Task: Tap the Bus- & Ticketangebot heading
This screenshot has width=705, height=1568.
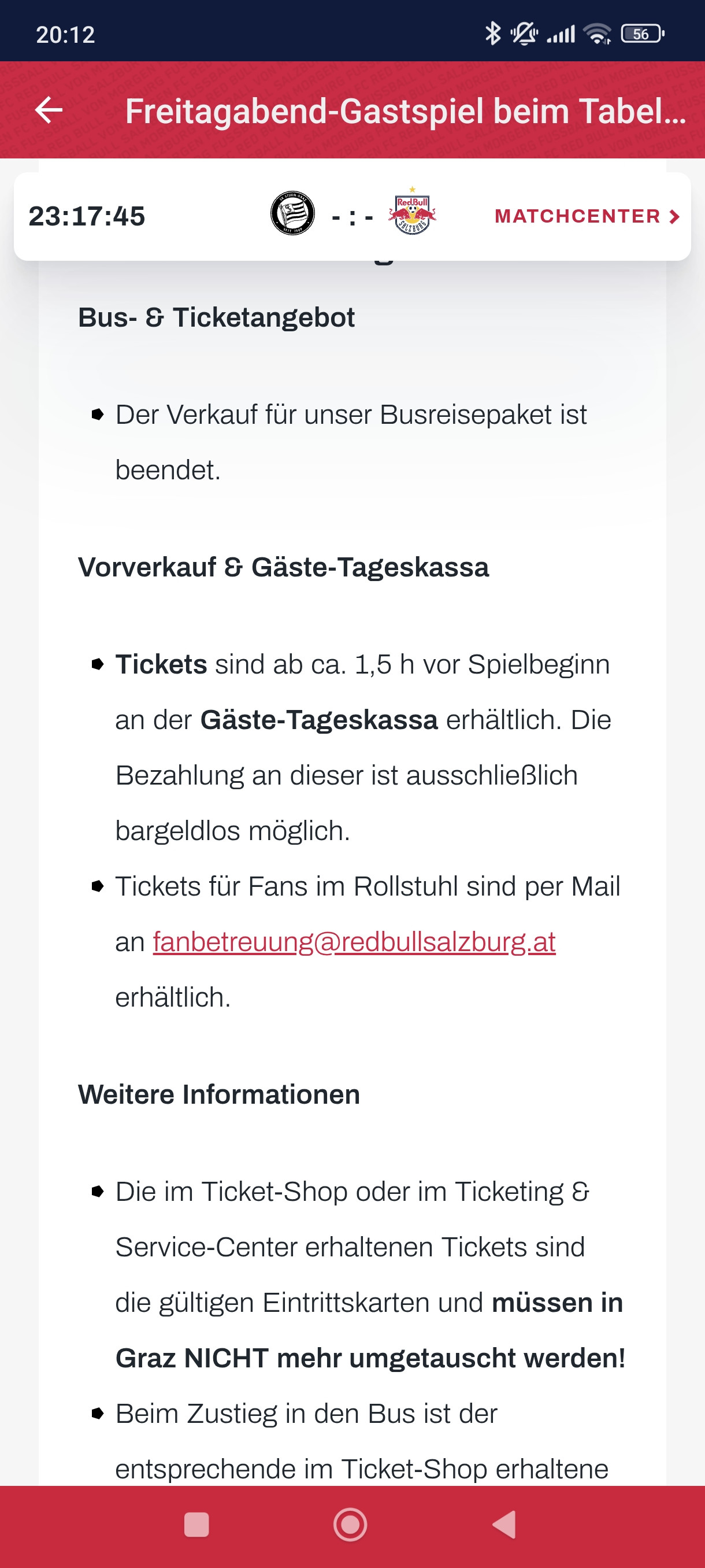Action: [x=216, y=317]
